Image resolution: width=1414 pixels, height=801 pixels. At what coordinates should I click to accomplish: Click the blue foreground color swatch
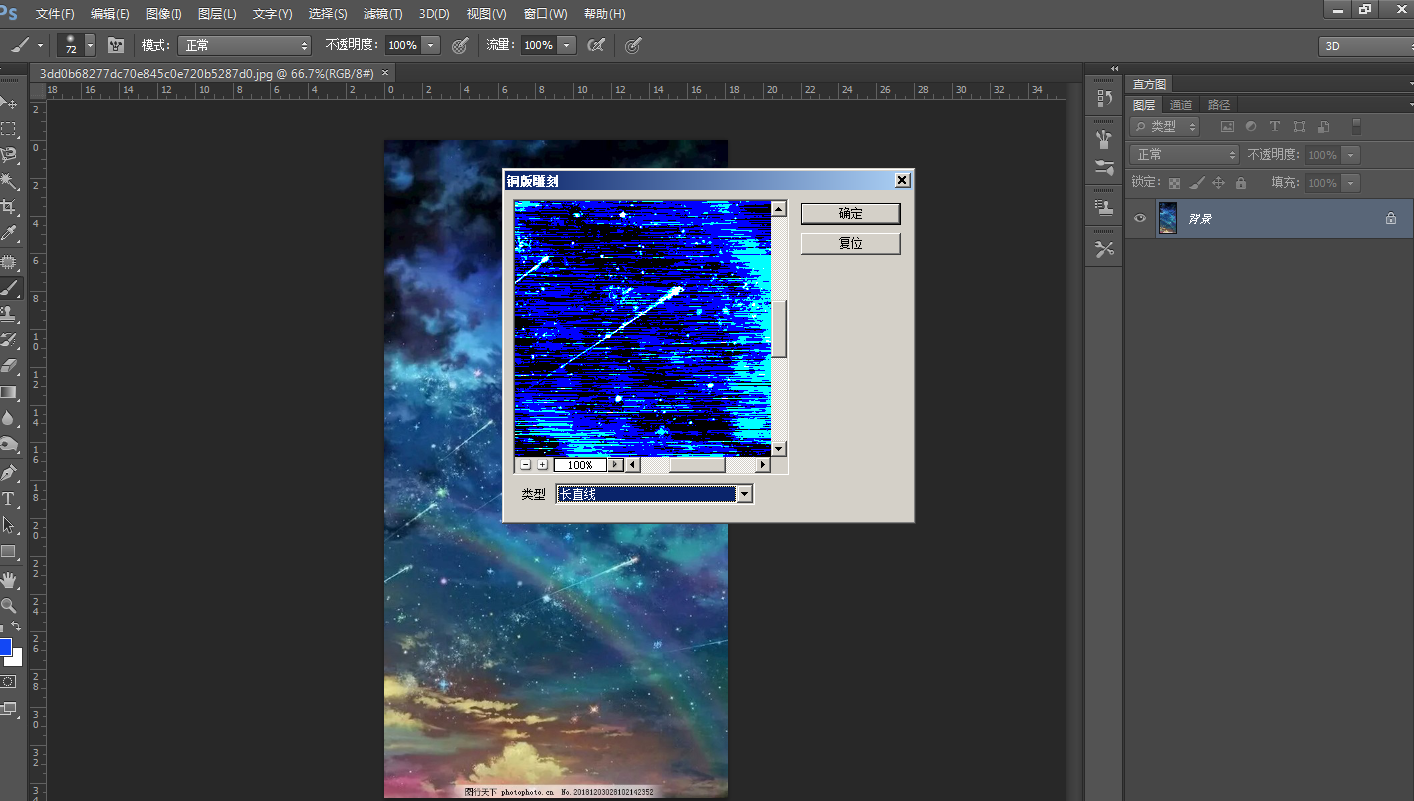(x=5, y=647)
